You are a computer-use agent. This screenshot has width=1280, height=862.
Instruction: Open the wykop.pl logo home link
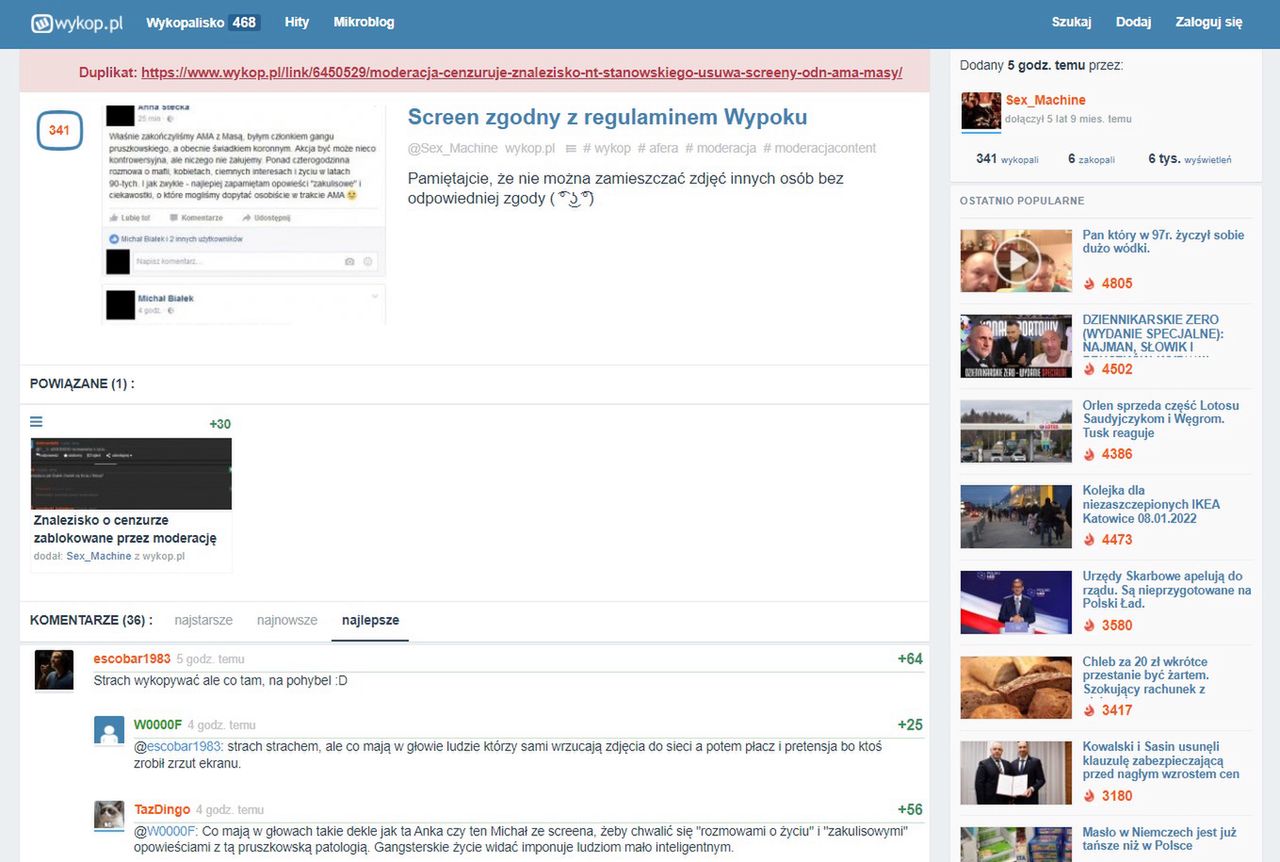[x=76, y=22]
